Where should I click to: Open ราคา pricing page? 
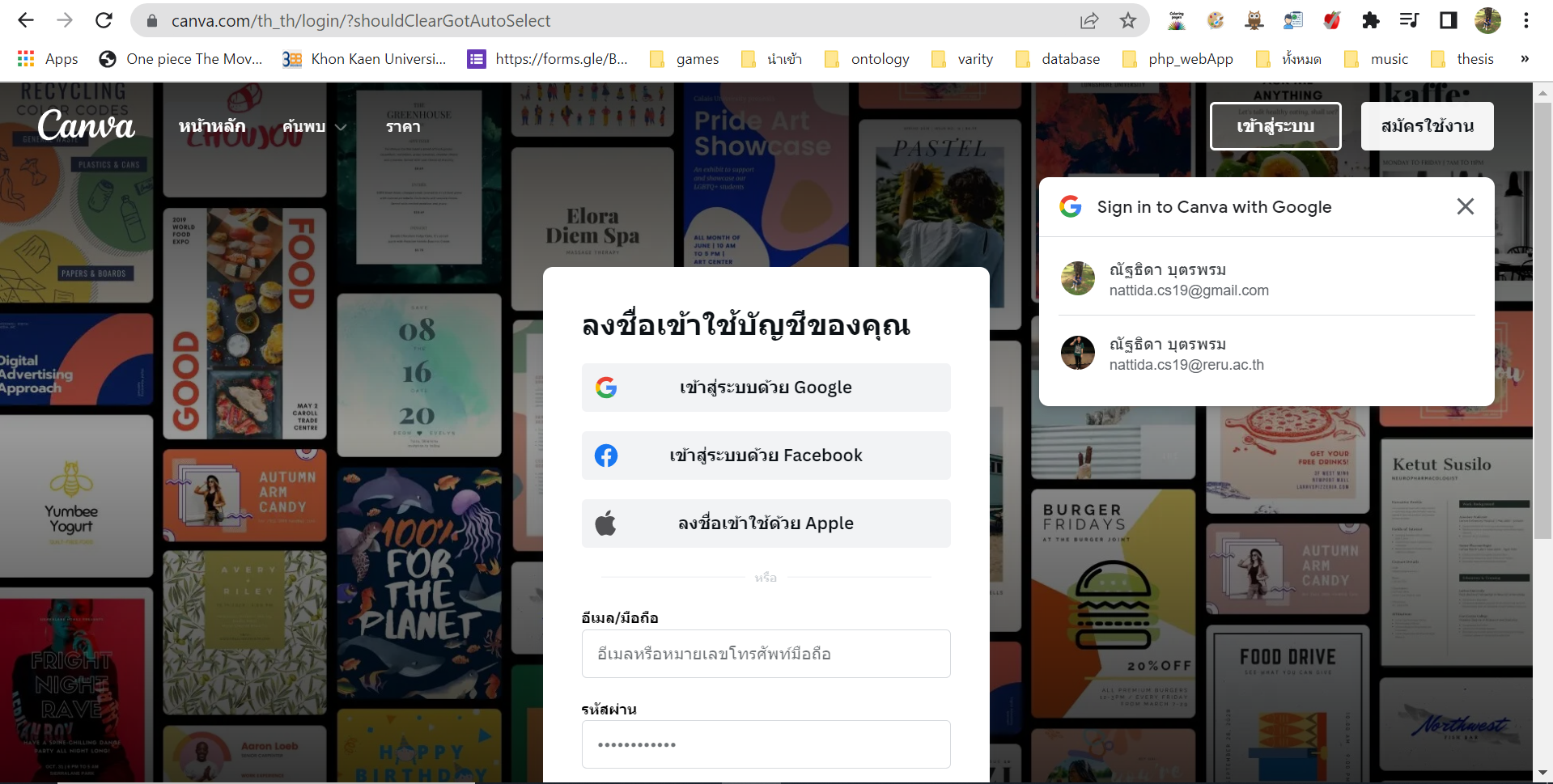click(403, 126)
